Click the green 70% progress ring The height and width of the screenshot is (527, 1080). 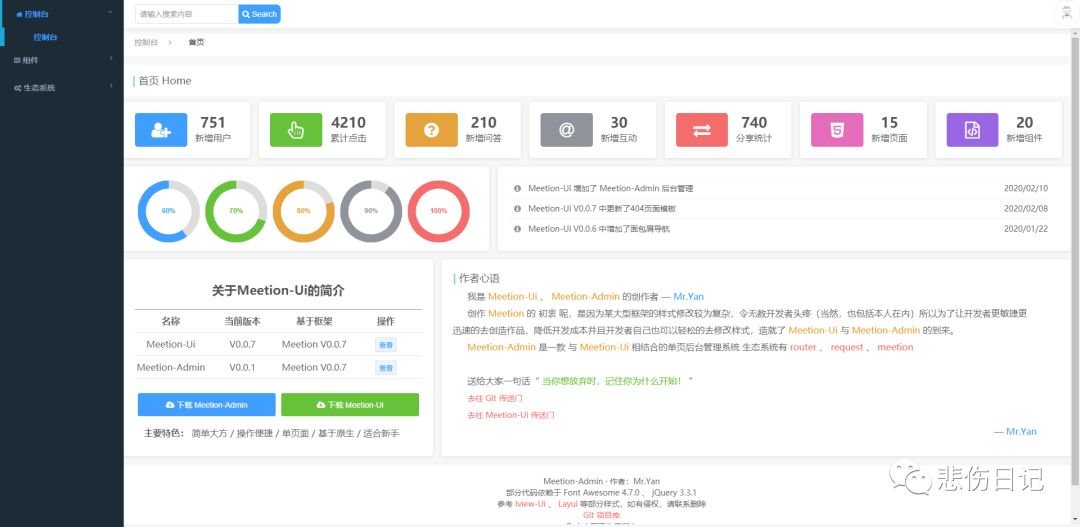tap(236, 211)
